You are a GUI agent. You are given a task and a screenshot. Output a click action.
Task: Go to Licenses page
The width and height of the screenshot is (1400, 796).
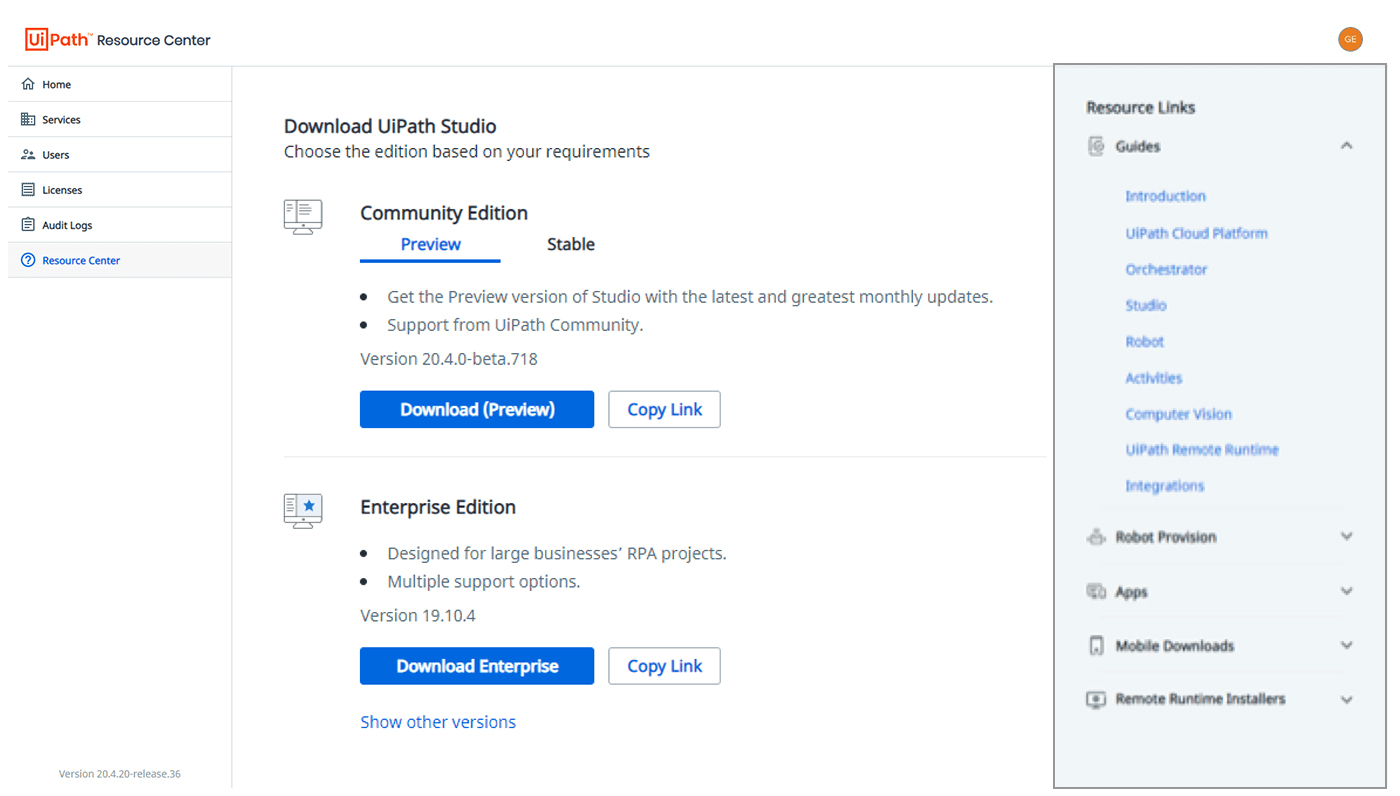(x=120, y=190)
